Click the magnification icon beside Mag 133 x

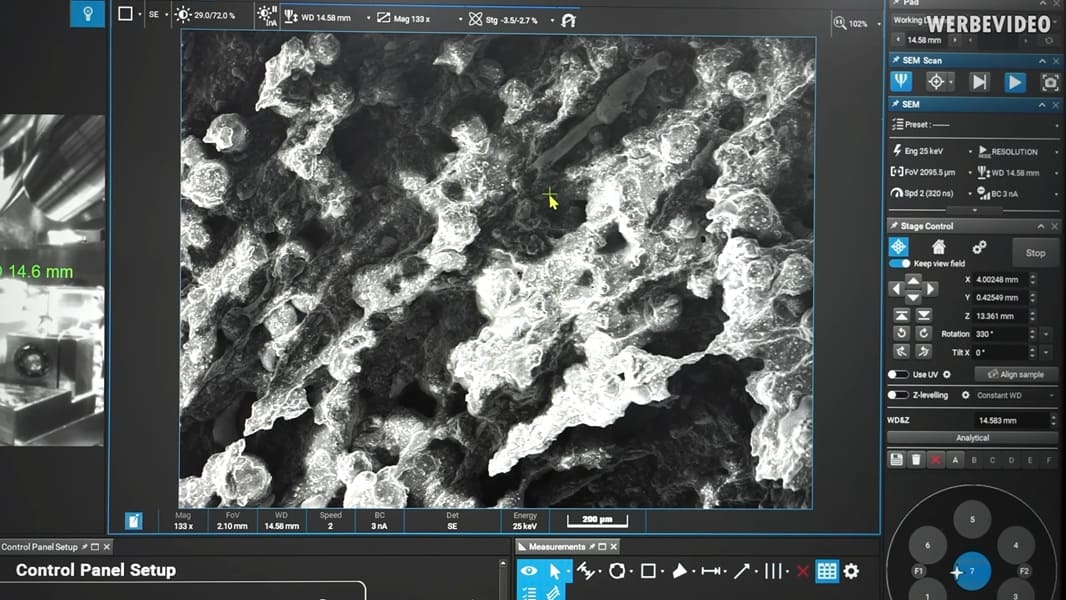[383, 18]
